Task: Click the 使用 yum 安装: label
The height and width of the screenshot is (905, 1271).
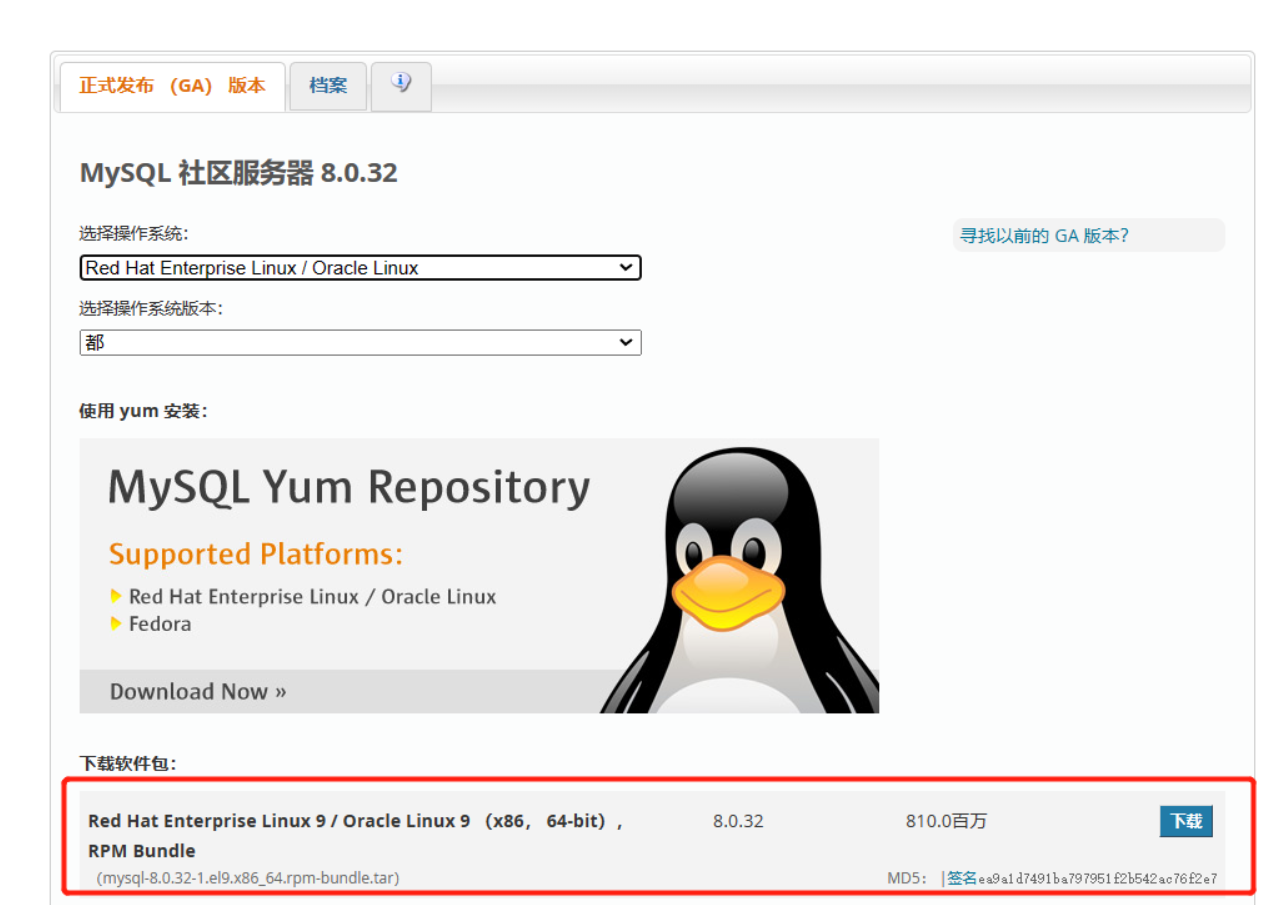Action: pos(144,411)
